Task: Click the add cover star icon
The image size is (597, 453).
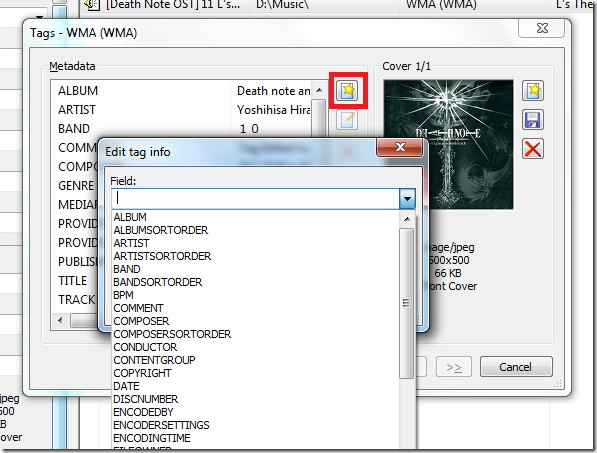Action: (533, 91)
